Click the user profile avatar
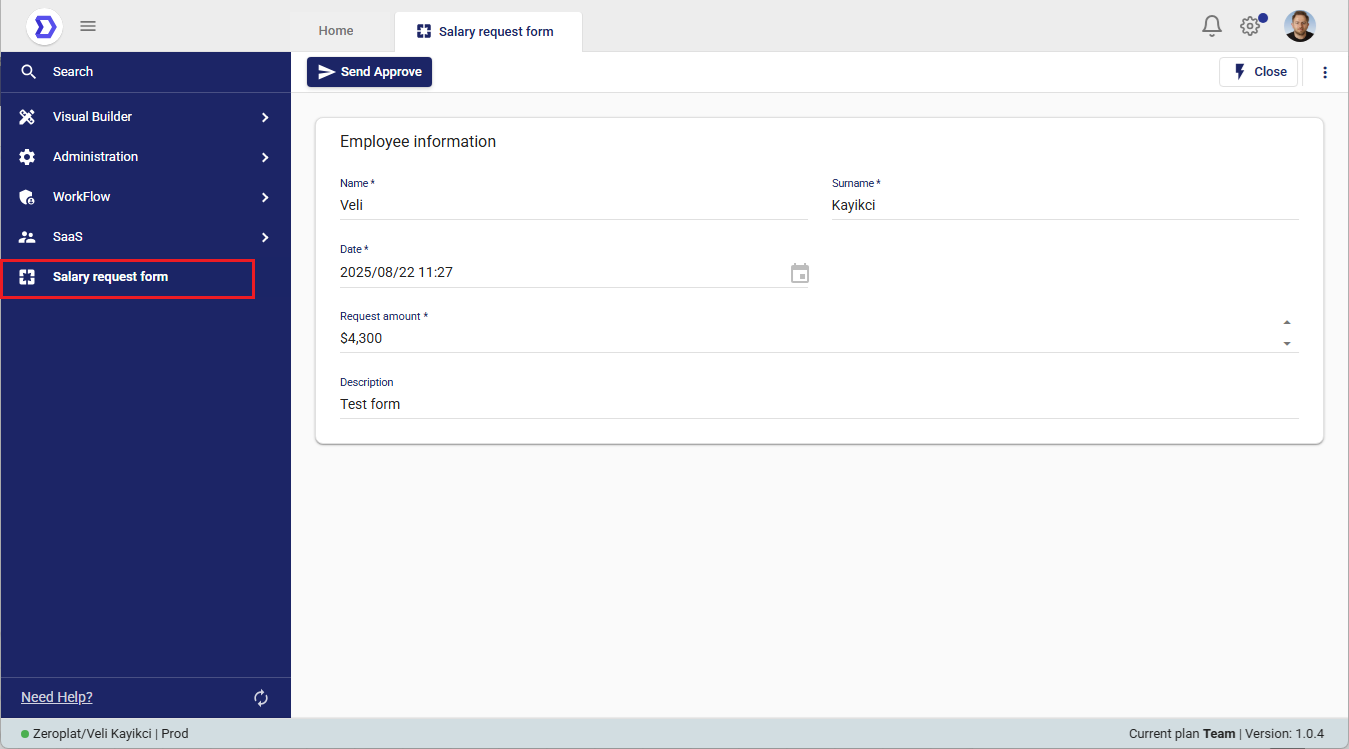The height and width of the screenshot is (749, 1349). (x=1299, y=26)
